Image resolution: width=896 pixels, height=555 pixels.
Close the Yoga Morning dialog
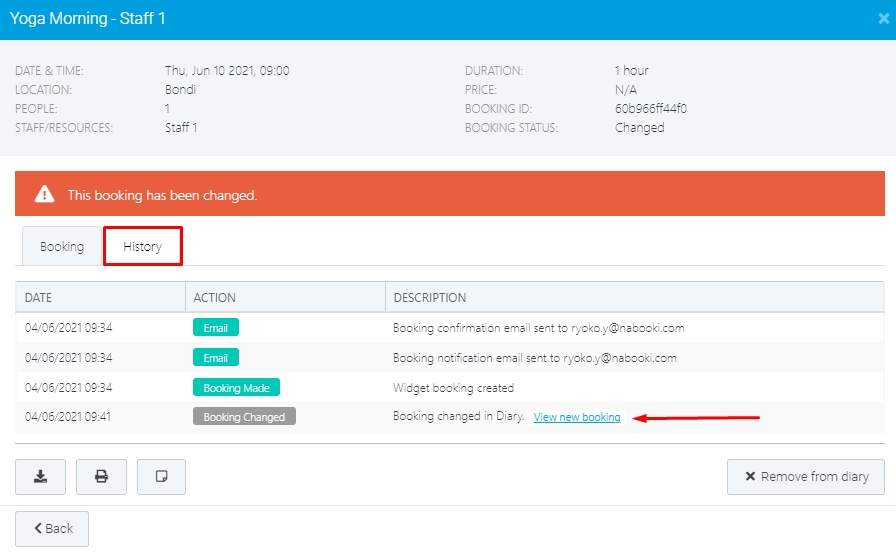[x=883, y=19]
